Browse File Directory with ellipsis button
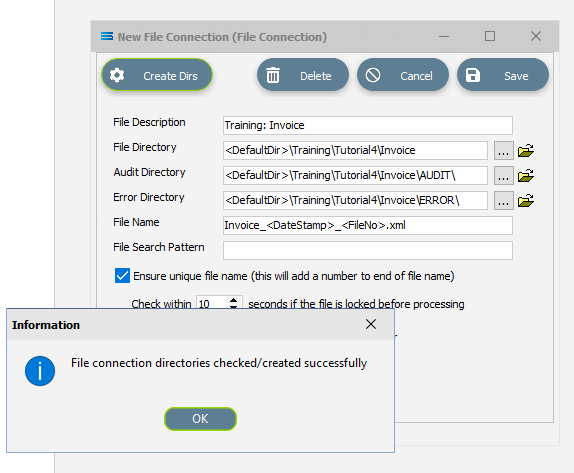The width and height of the screenshot is (574, 473). [503, 150]
